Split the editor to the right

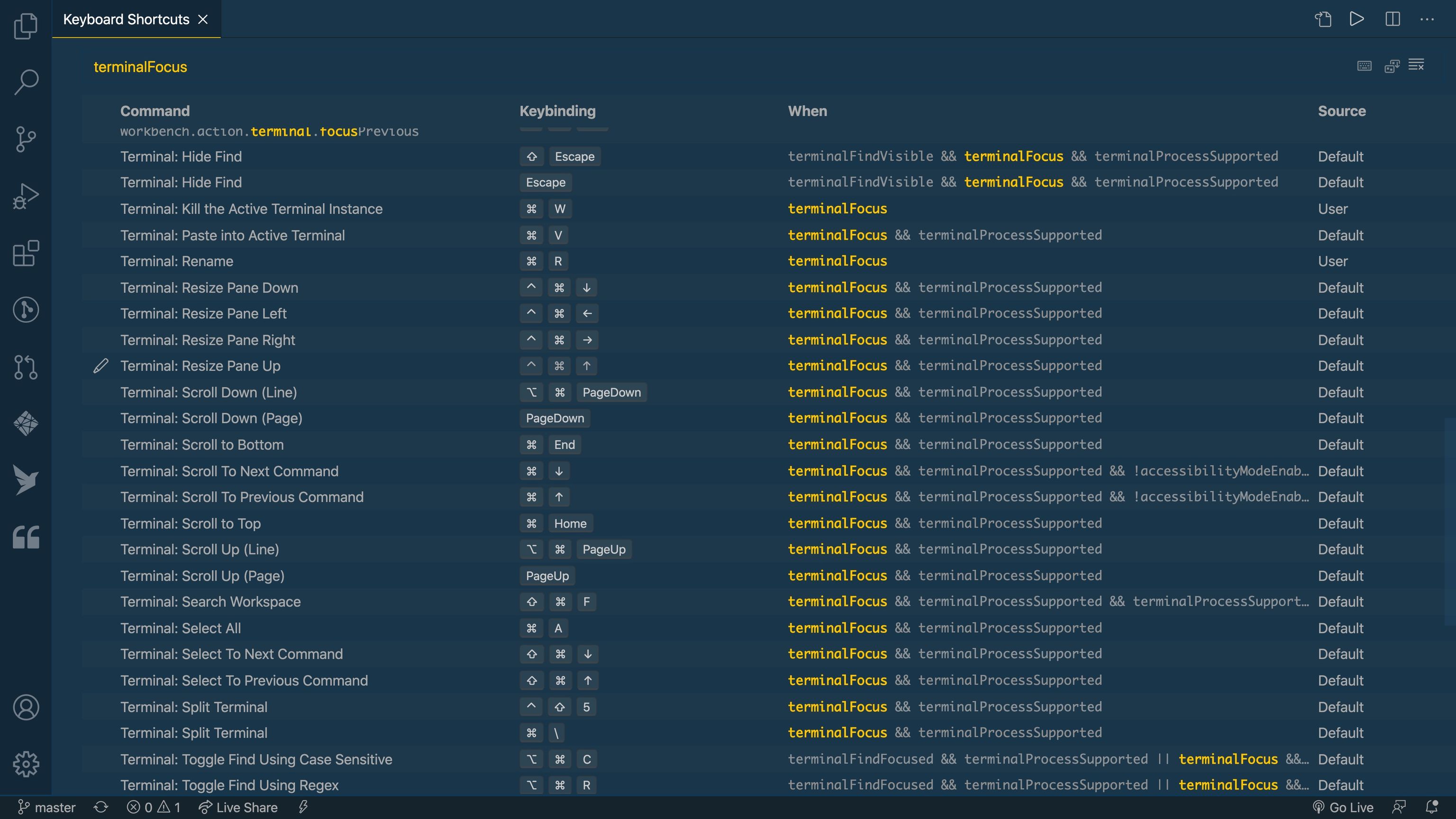[1392, 19]
